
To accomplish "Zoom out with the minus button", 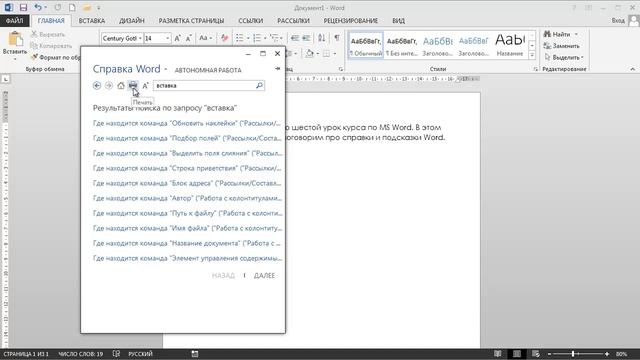I will 549,354.
